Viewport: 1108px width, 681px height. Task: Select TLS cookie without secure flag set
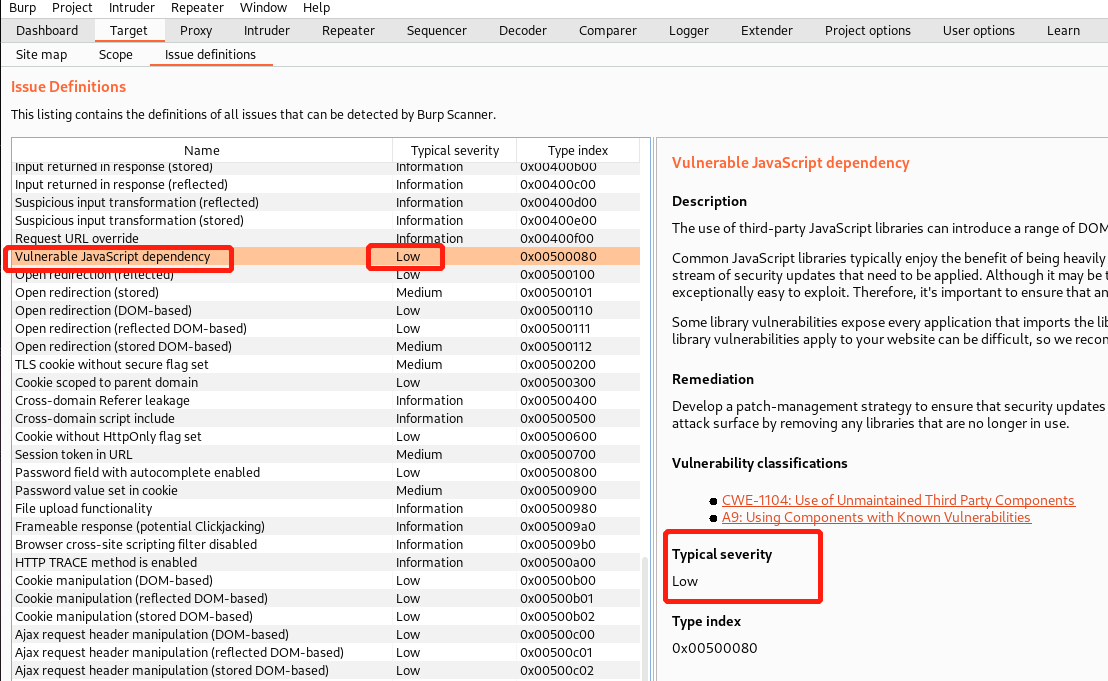click(112, 365)
